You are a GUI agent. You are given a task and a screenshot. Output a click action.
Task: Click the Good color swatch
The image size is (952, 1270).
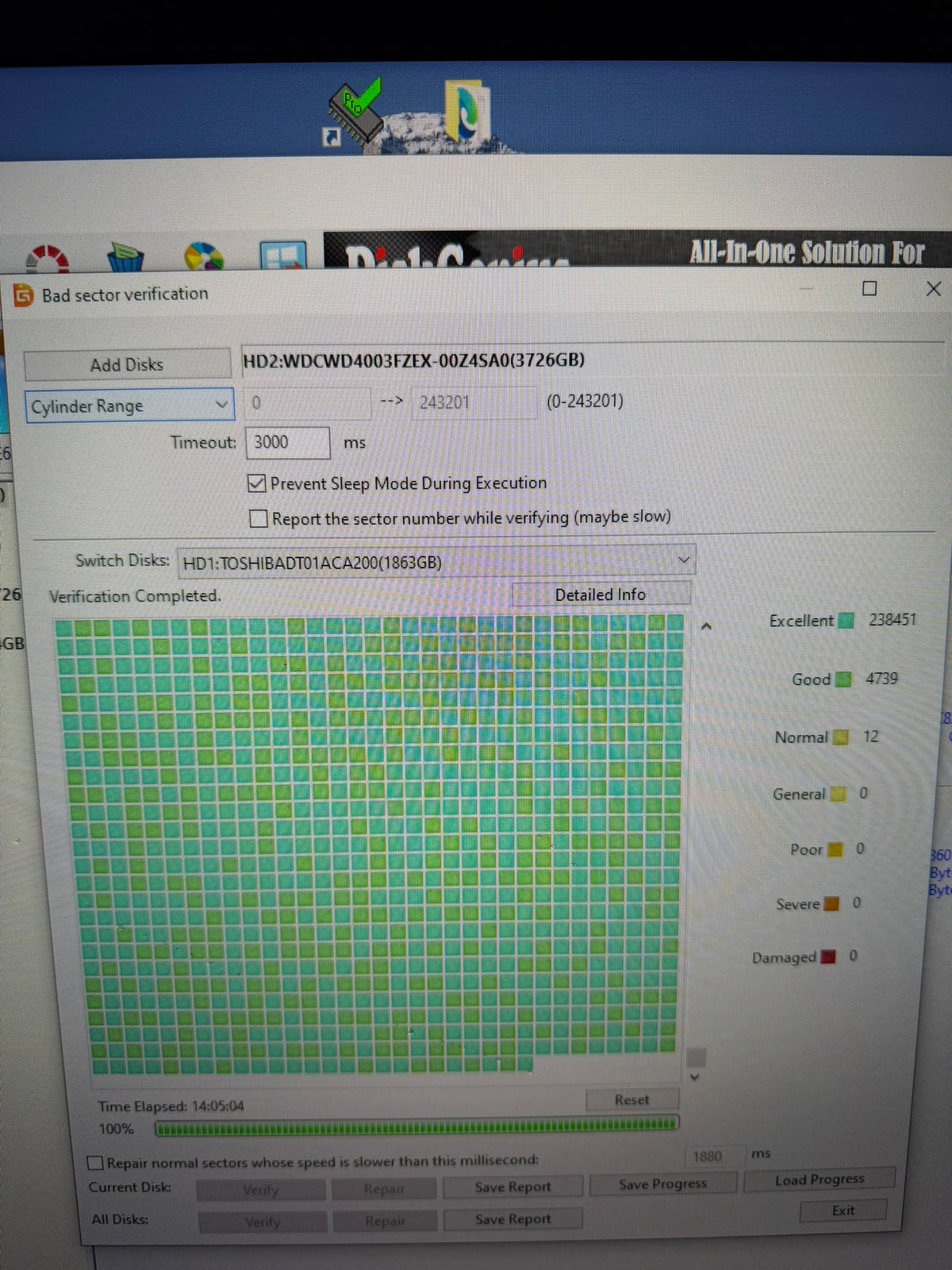(x=844, y=679)
